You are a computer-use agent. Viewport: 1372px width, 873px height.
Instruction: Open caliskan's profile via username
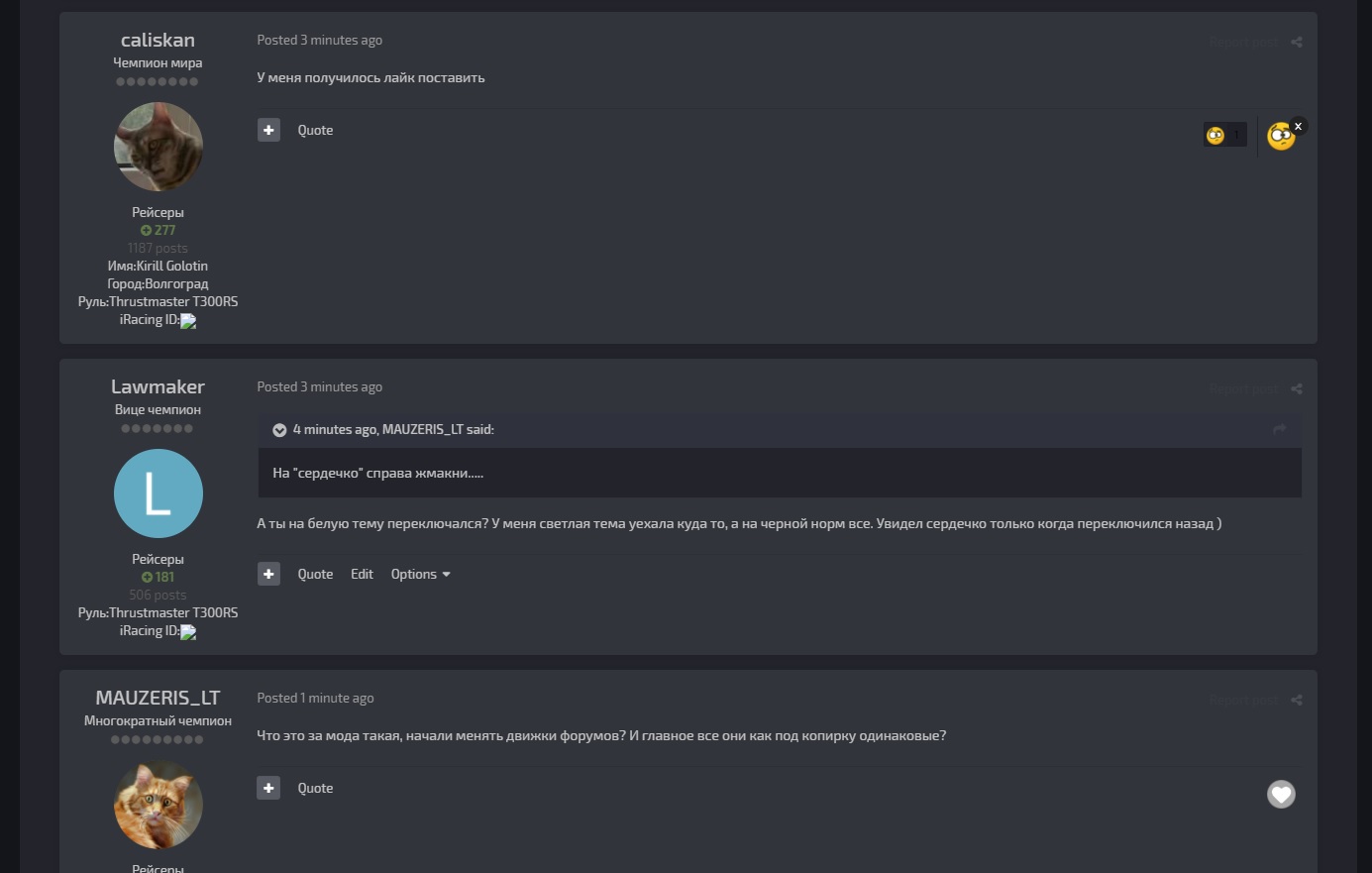click(158, 40)
